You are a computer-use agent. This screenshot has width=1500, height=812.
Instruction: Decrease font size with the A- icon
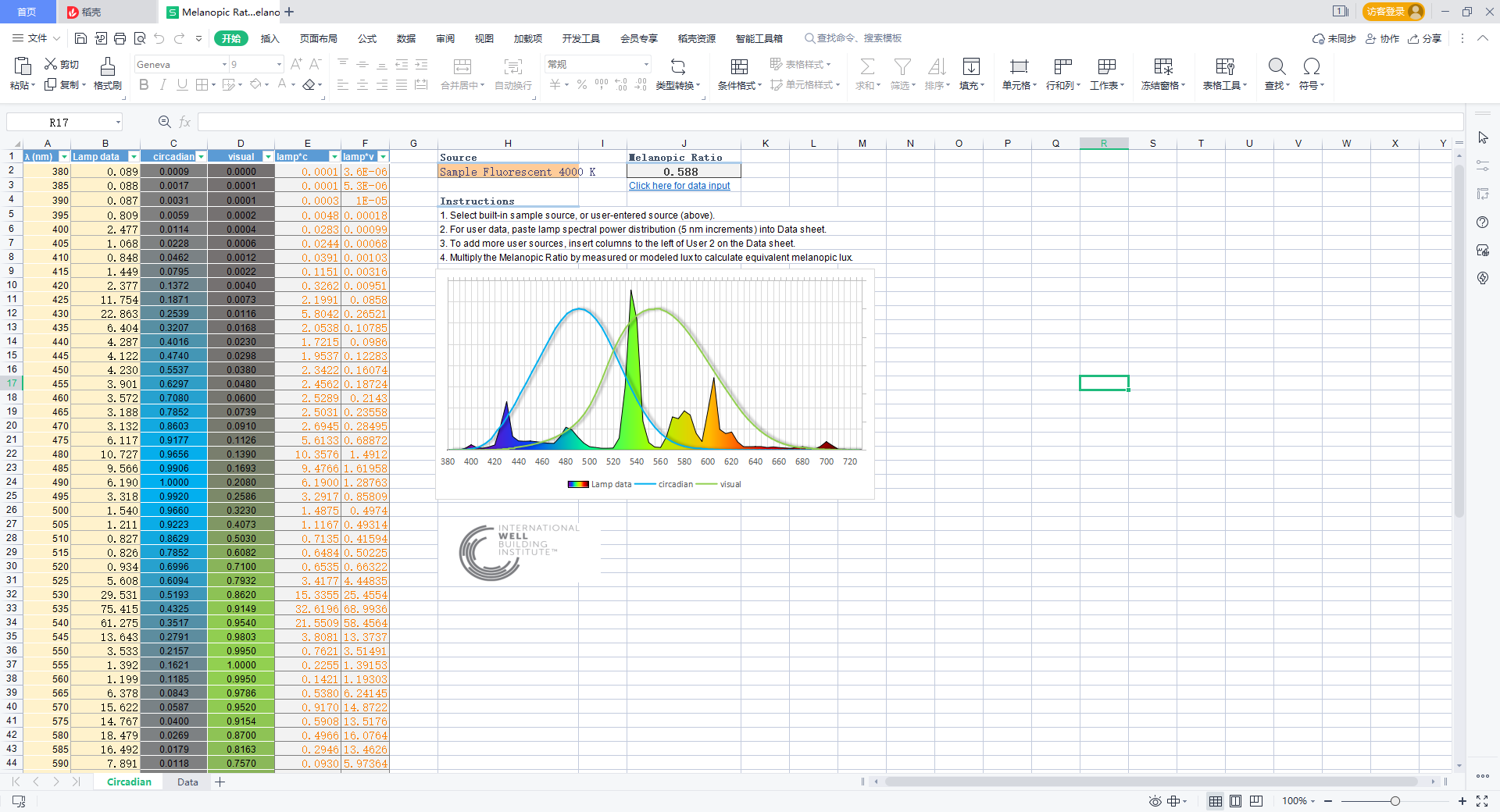tap(316, 64)
